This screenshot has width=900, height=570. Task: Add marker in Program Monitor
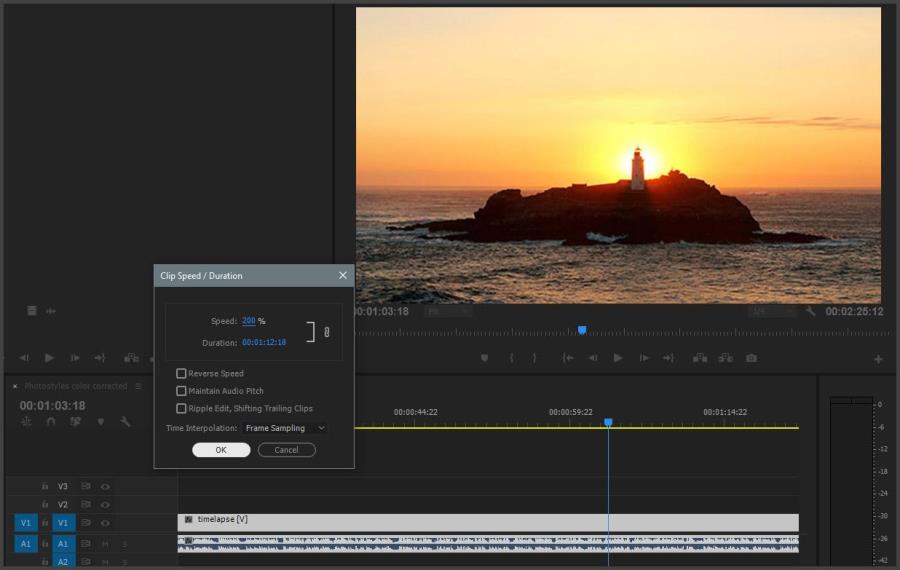(484, 358)
